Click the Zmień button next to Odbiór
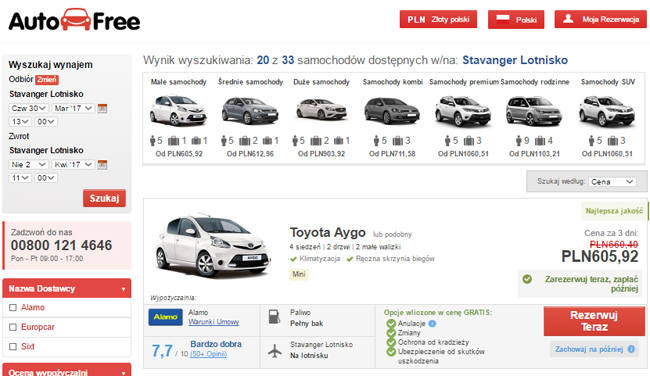This screenshot has width=650, height=376. point(46,79)
